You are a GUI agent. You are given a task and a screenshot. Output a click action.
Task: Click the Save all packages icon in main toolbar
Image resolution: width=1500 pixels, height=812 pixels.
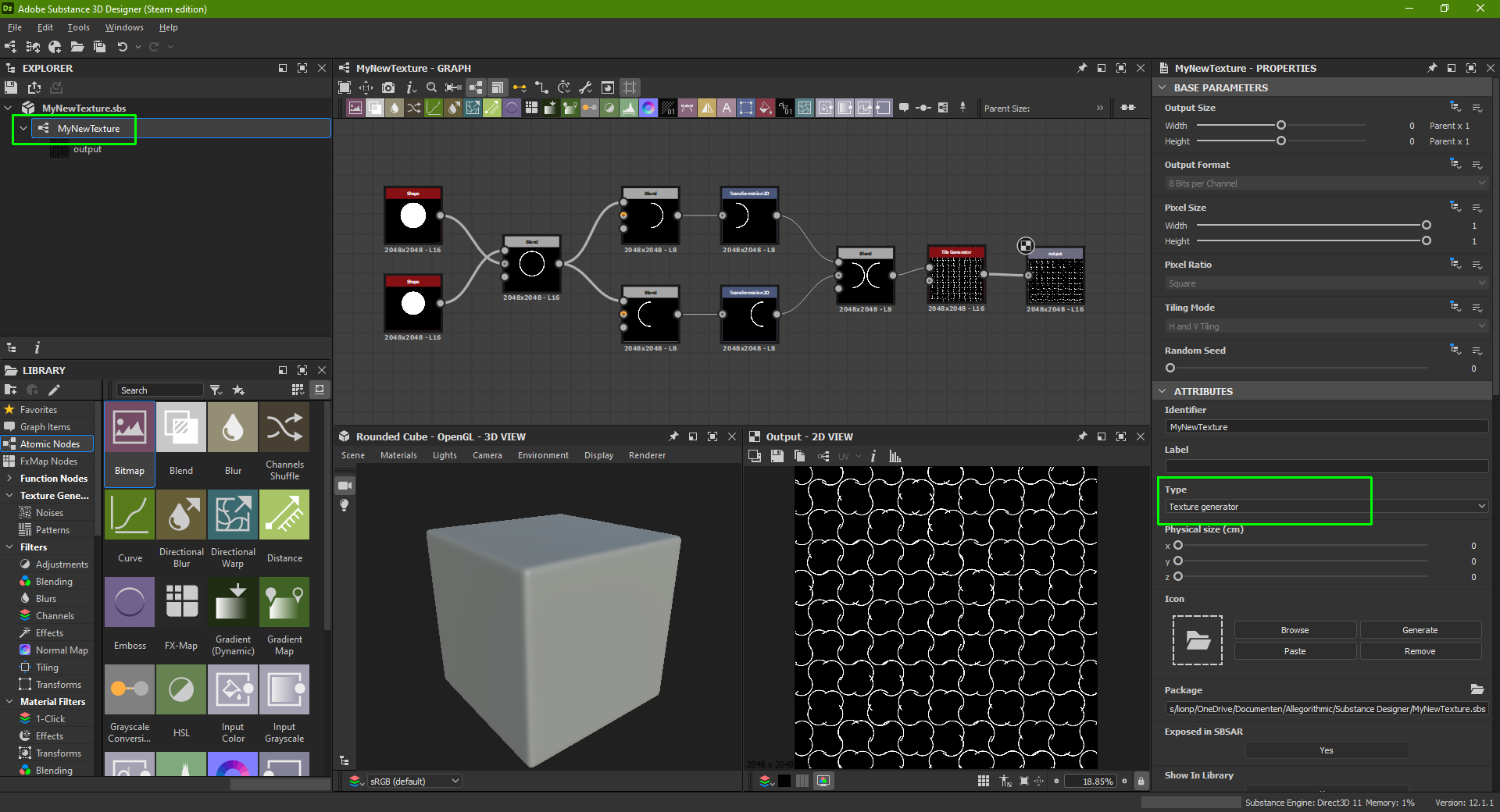pyautogui.click(x=99, y=47)
